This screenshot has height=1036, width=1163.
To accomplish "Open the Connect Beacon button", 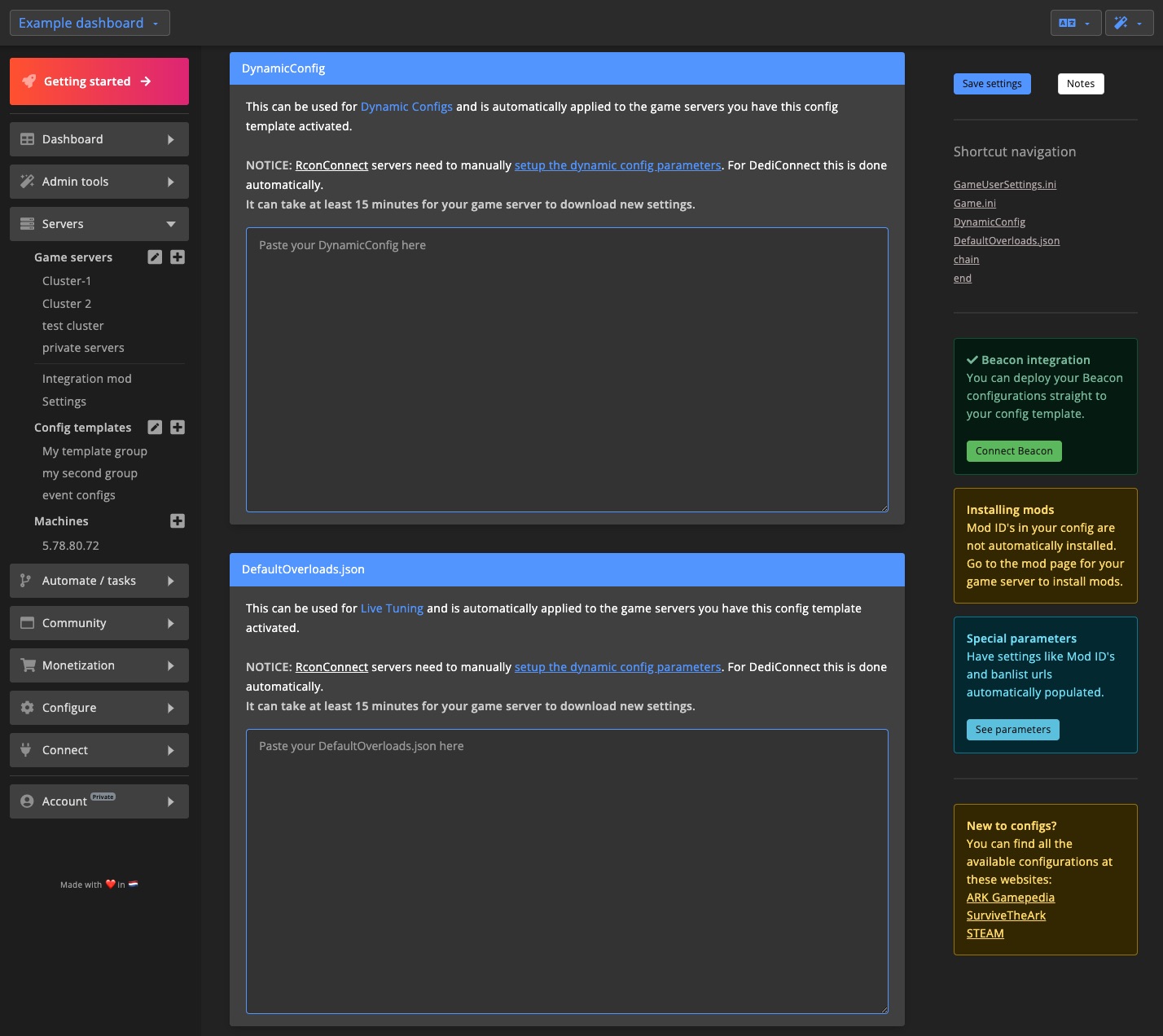I will (1013, 450).
